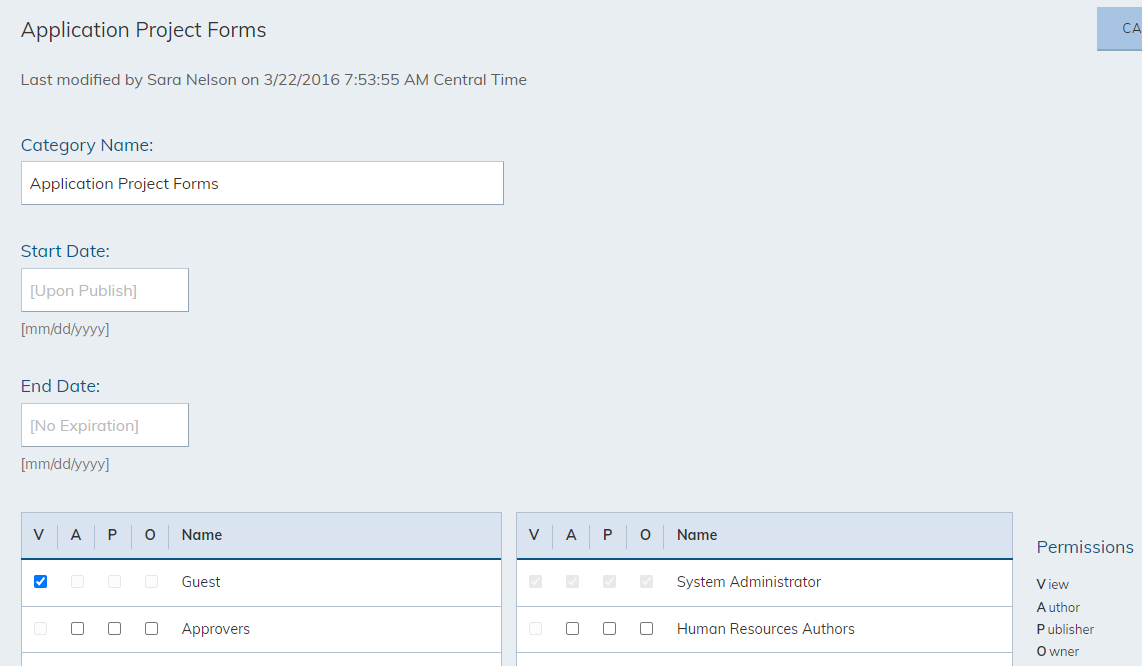Enable the Publisher checkbox for Approvers

(114, 628)
